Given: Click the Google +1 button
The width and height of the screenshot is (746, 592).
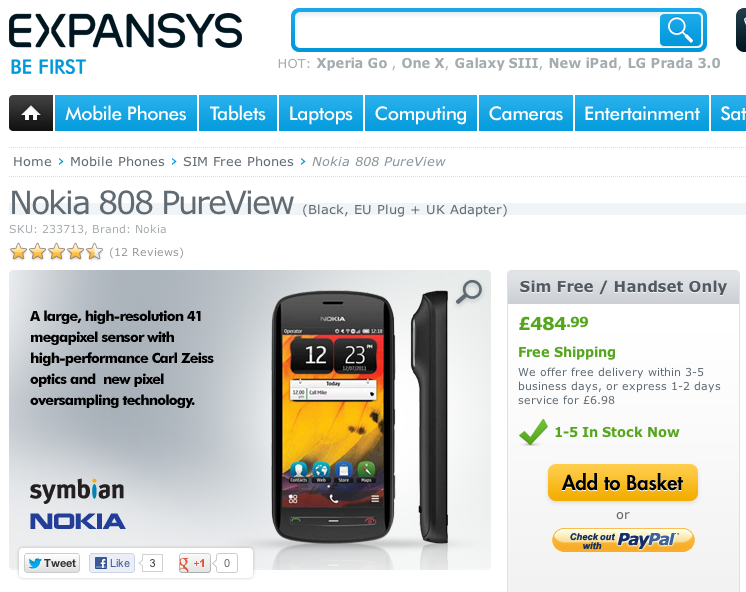Looking at the screenshot, I should pos(194,563).
